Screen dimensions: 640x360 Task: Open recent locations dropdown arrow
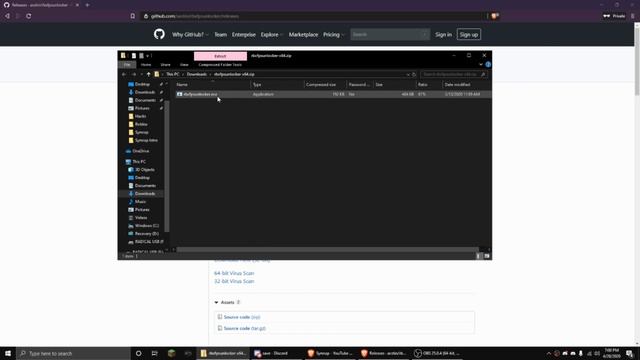142,74
